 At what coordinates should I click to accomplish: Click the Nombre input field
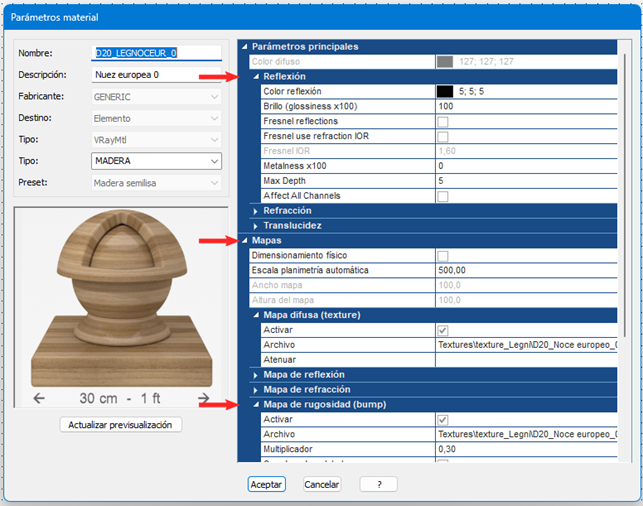point(156,53)
